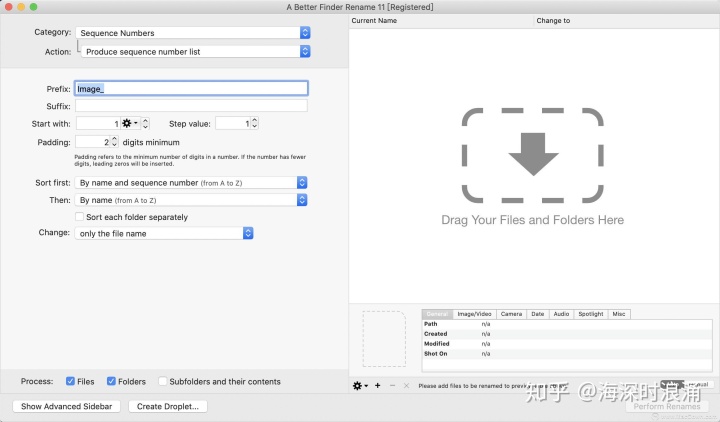Click the Step value number field

[x=233, y=124]
